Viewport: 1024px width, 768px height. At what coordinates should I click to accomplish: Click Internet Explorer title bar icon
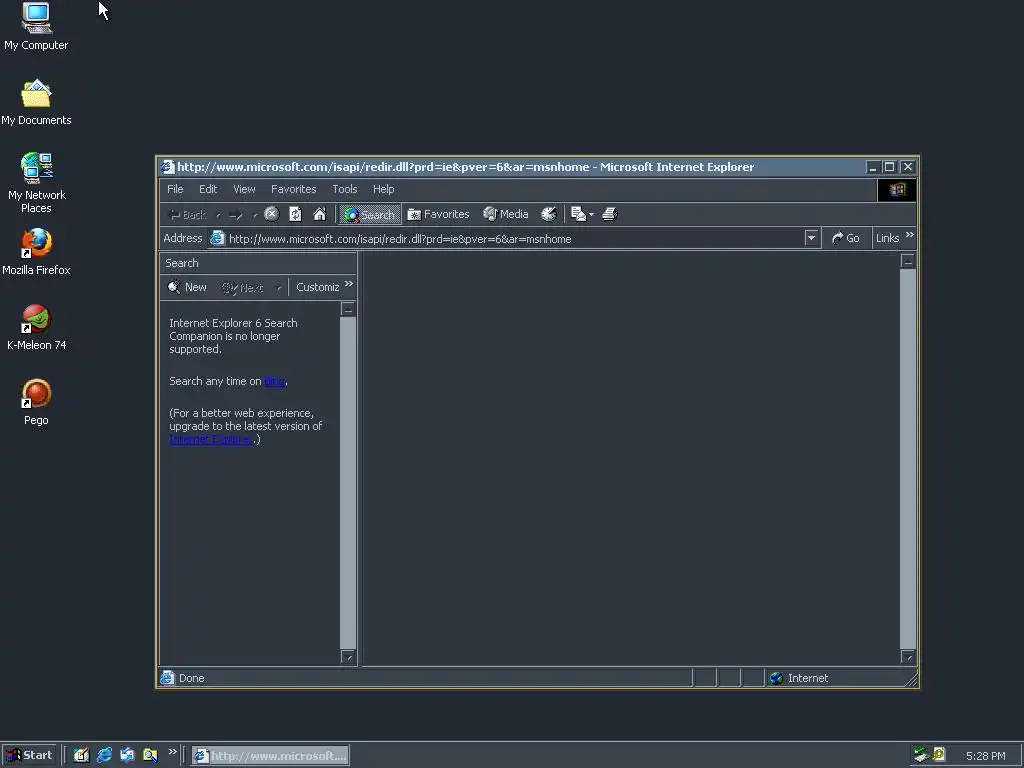click(x=168, y=167)
